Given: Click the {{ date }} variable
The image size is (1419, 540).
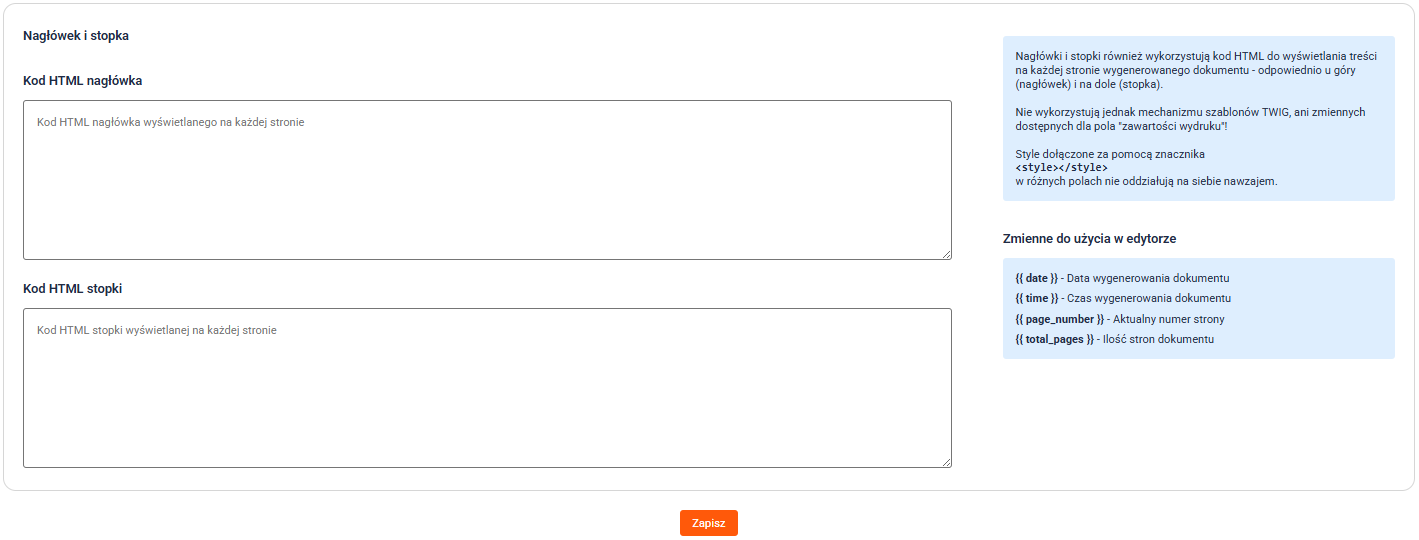Looking at the screenshot, I should tap(1036, 278).
